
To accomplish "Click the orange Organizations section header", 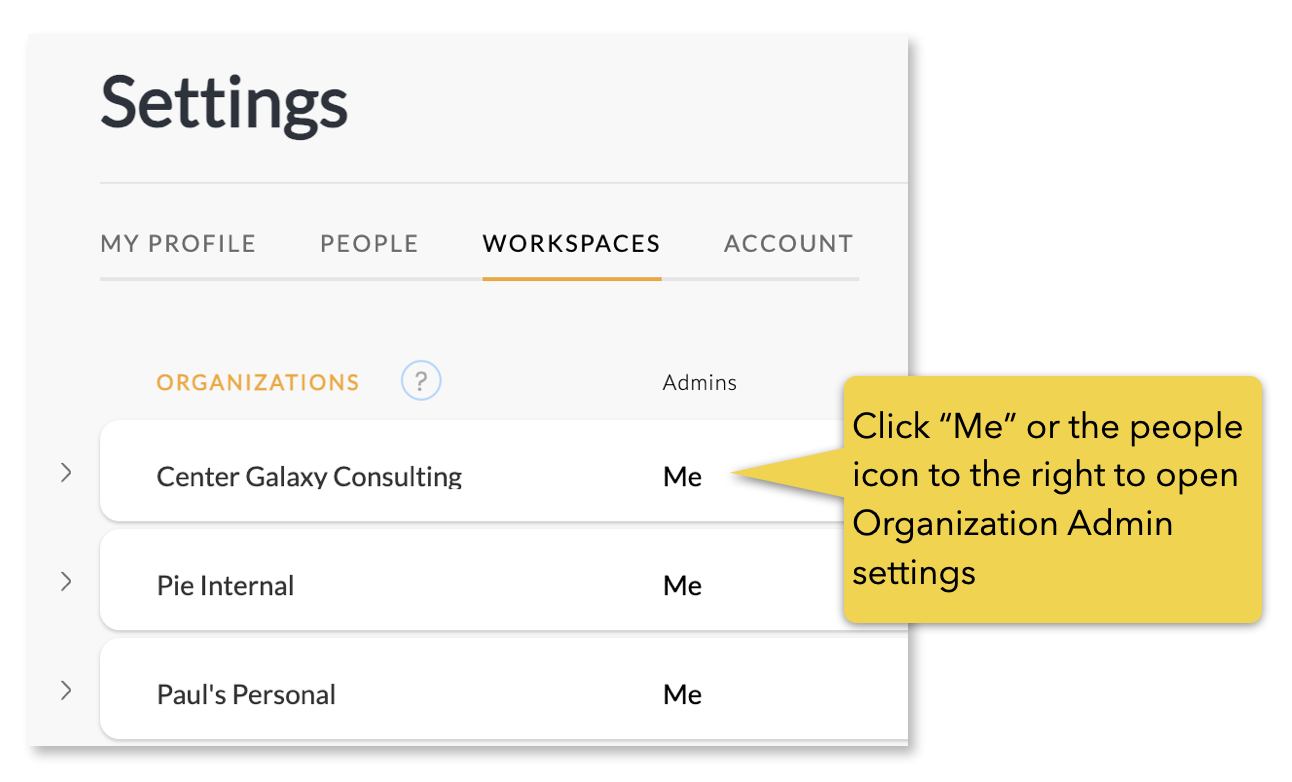I will [x=258, y=382].
